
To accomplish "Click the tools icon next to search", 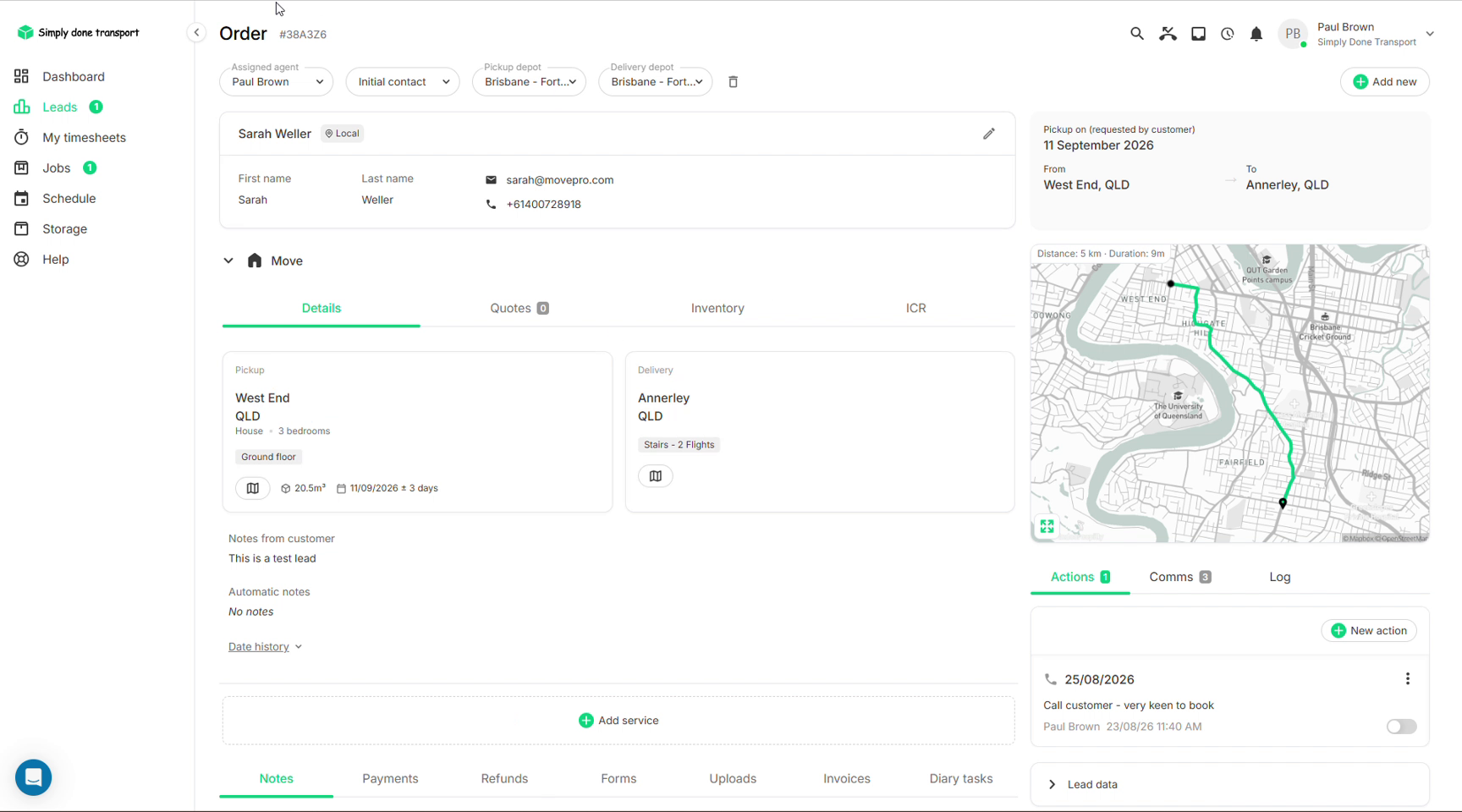I will pyautogui.click(x=1168, y=34).
